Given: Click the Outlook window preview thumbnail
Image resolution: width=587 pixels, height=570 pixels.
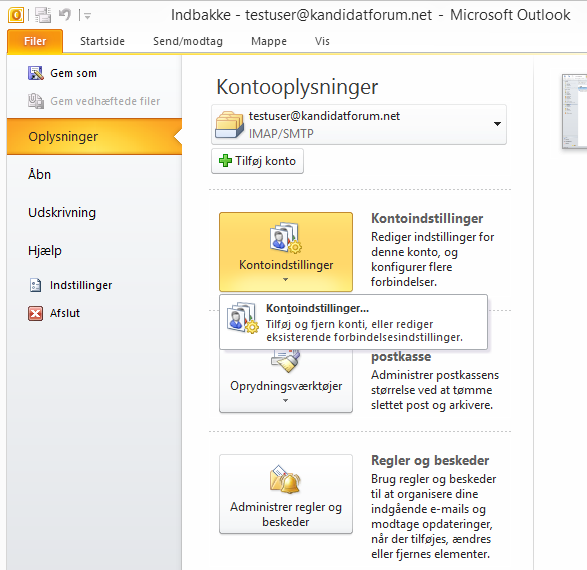Looking at the screenshot, I should 575,112.
